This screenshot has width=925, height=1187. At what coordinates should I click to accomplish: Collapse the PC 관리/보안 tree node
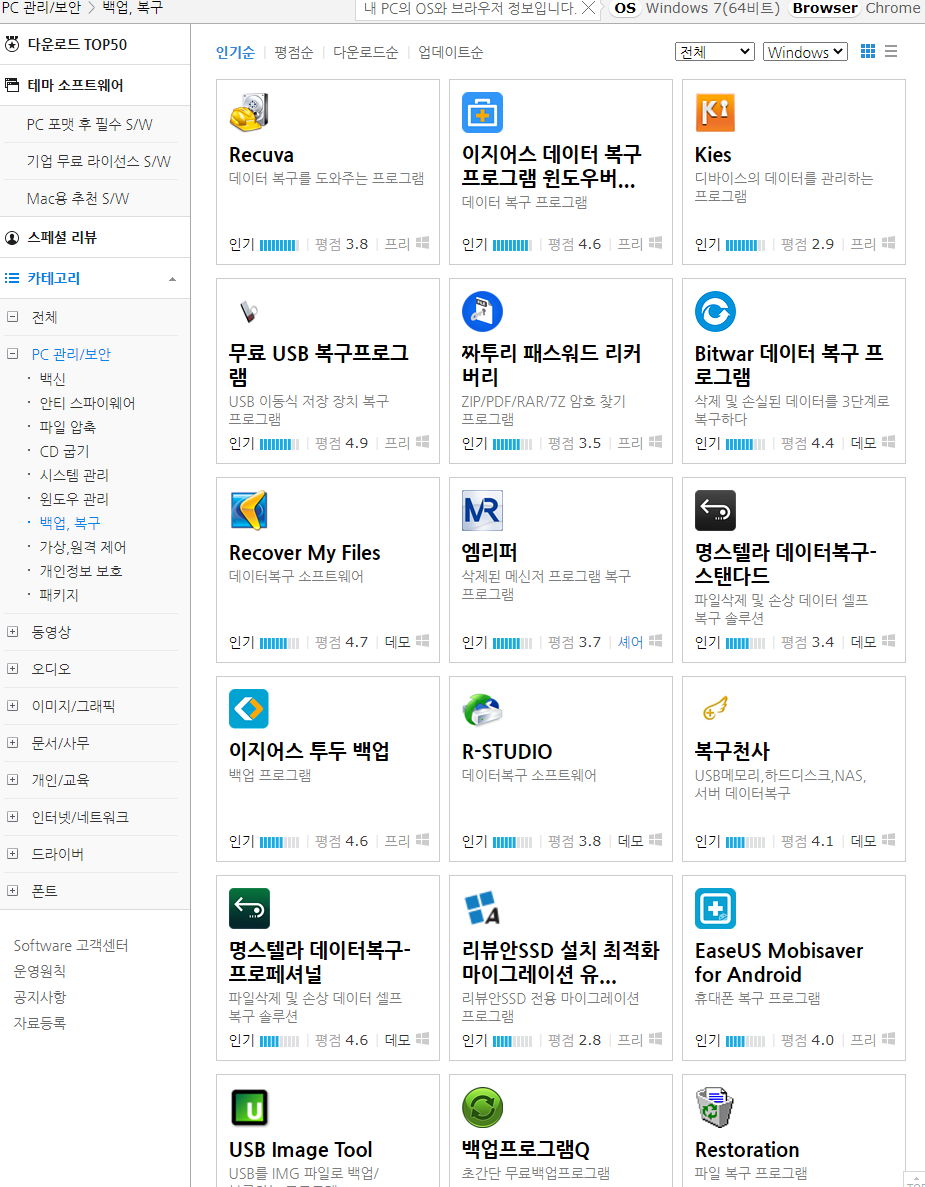(x=12, y=354)
